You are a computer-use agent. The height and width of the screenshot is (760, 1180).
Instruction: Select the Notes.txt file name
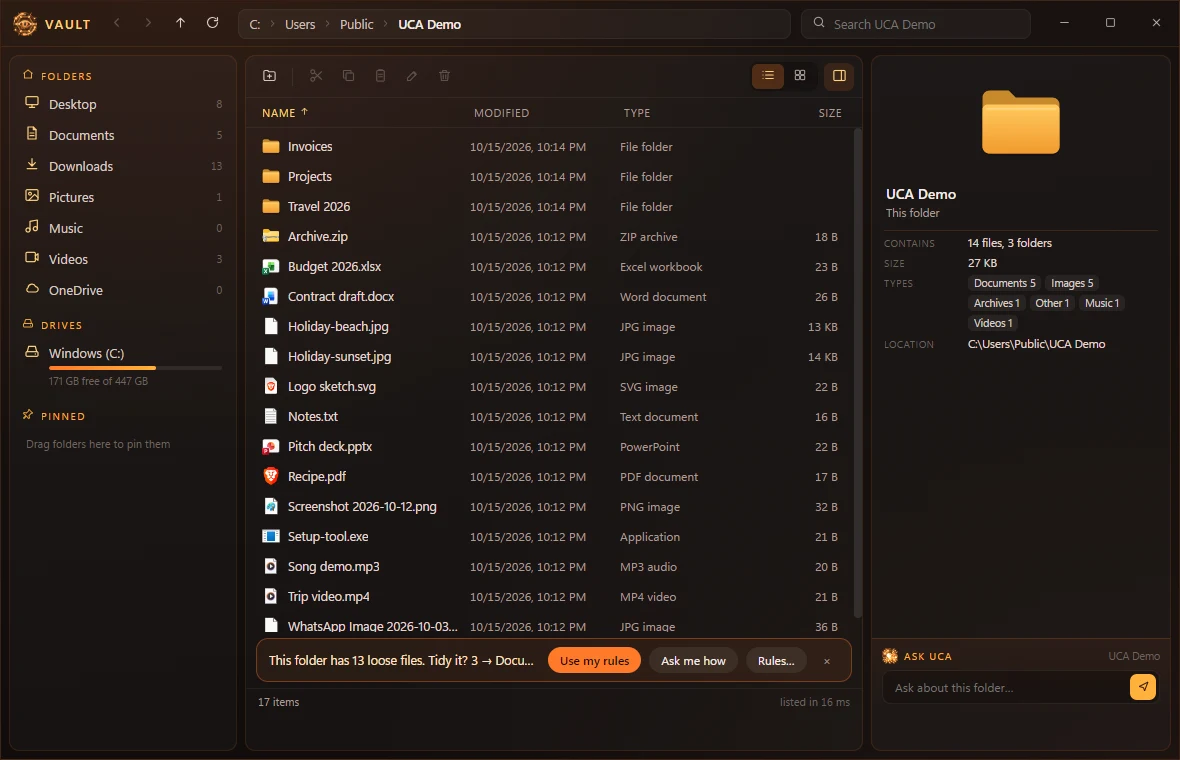coord(312,416)
